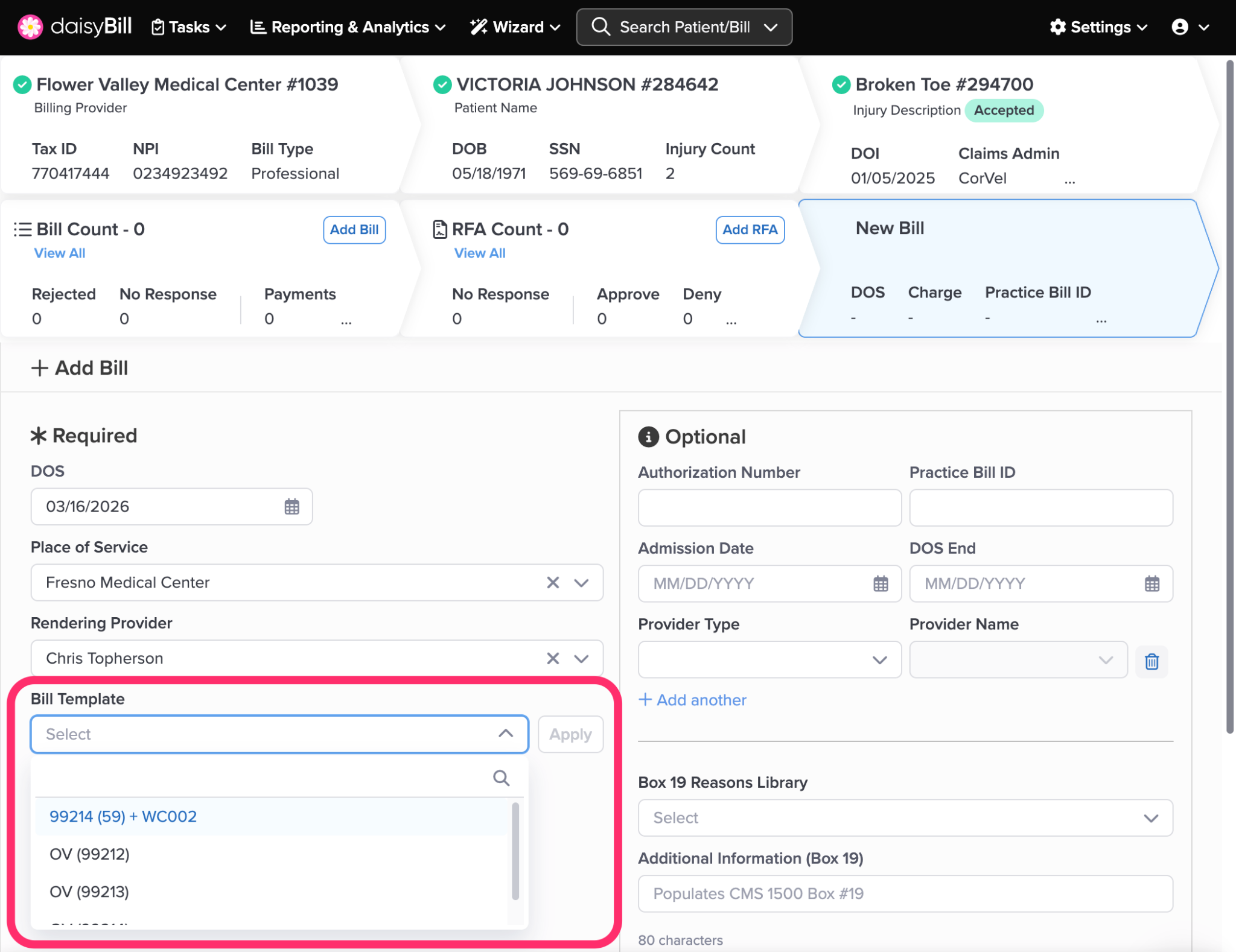Click the Admission Date calendar icon

pos(881,583)
